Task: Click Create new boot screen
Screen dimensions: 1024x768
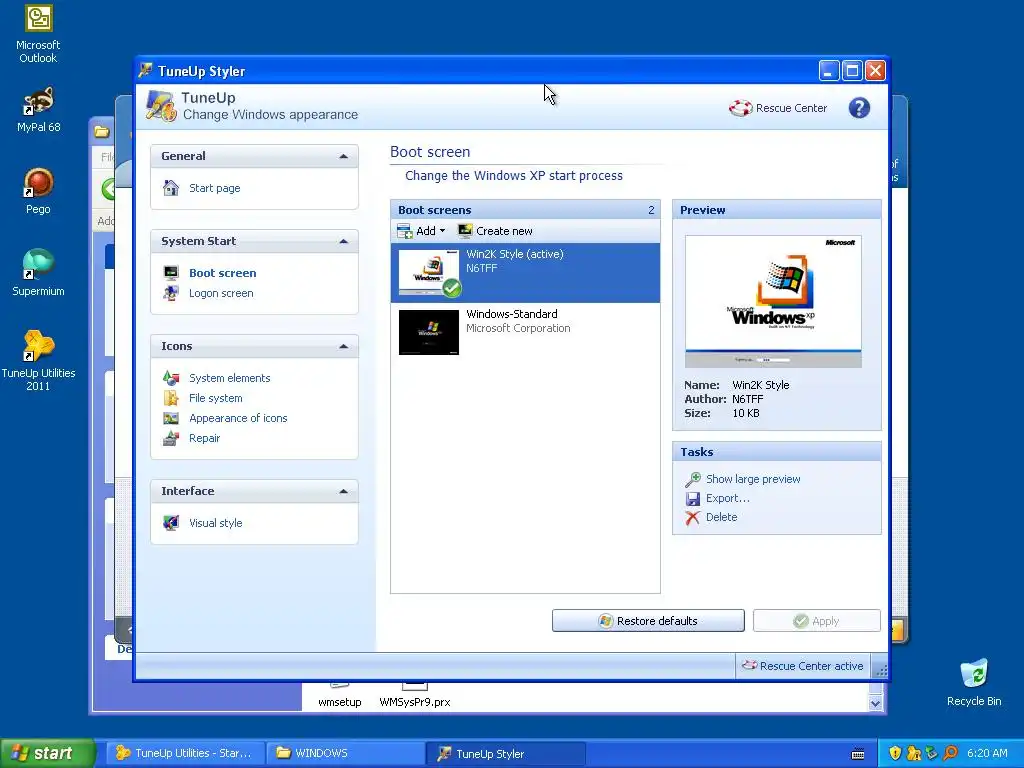Action: click(494, 231)
